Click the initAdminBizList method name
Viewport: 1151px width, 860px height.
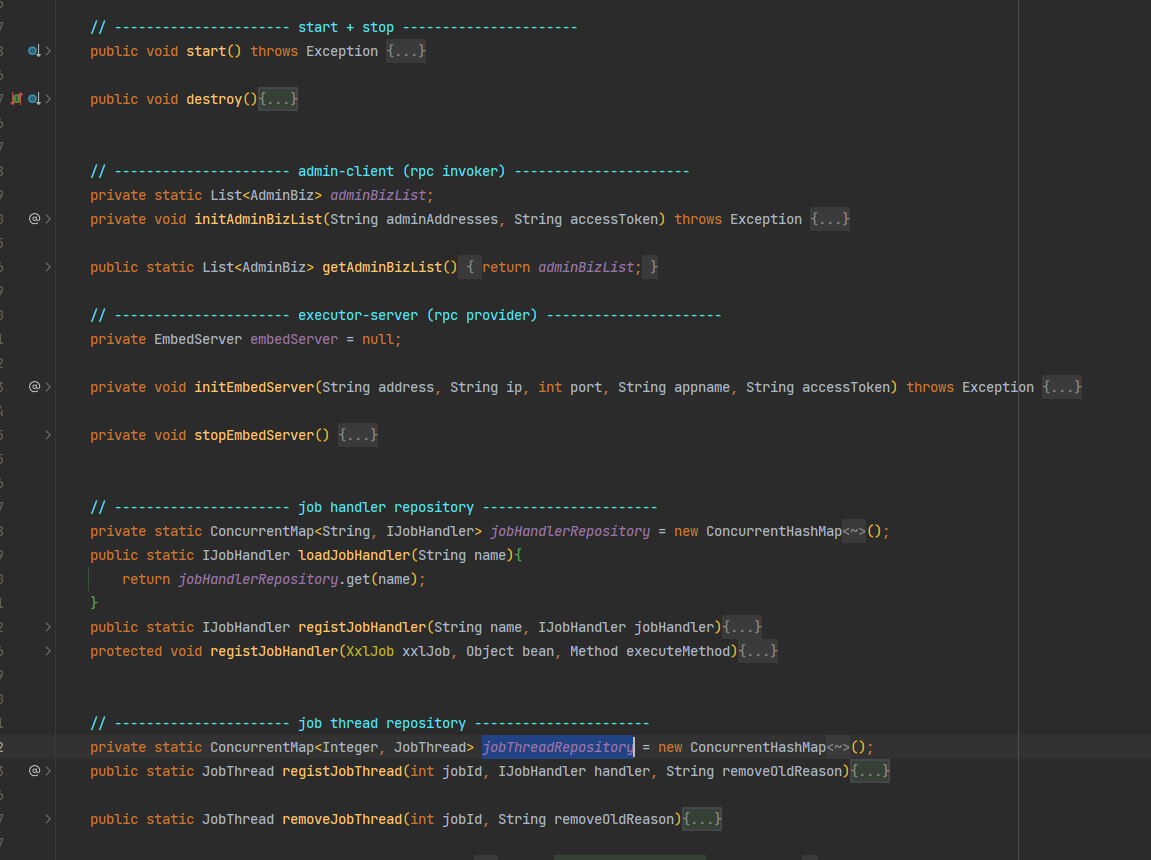point(258,219)
